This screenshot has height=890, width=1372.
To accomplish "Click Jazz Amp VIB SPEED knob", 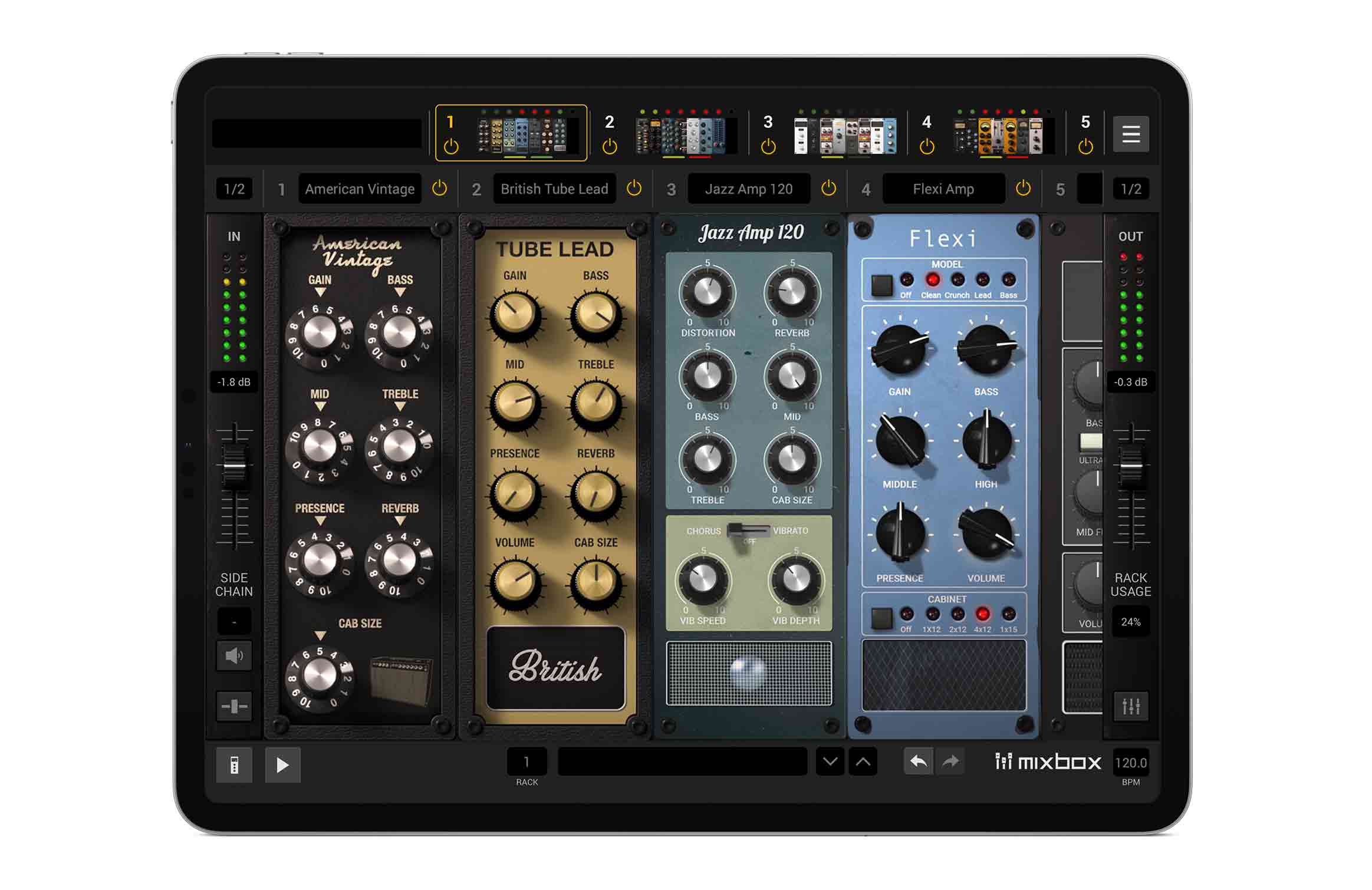I will click(703, 580).
